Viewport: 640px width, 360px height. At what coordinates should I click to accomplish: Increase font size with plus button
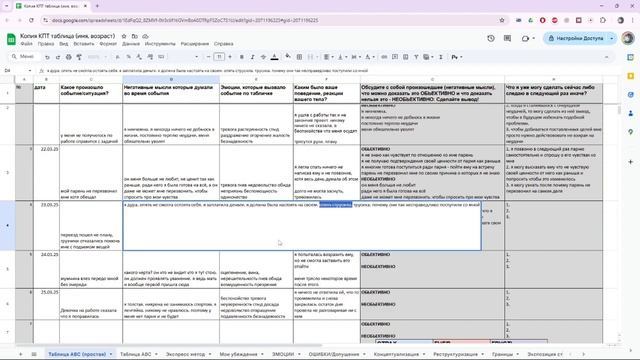click(230, 57)
